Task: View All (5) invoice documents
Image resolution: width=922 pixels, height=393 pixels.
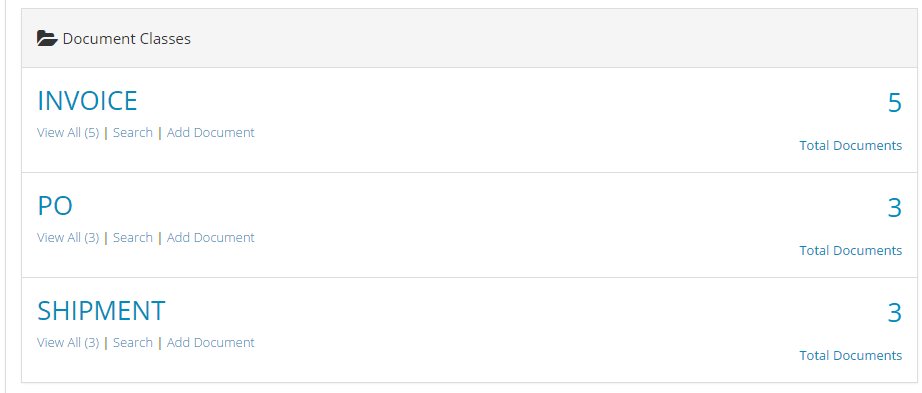Action: pos(68,132)
